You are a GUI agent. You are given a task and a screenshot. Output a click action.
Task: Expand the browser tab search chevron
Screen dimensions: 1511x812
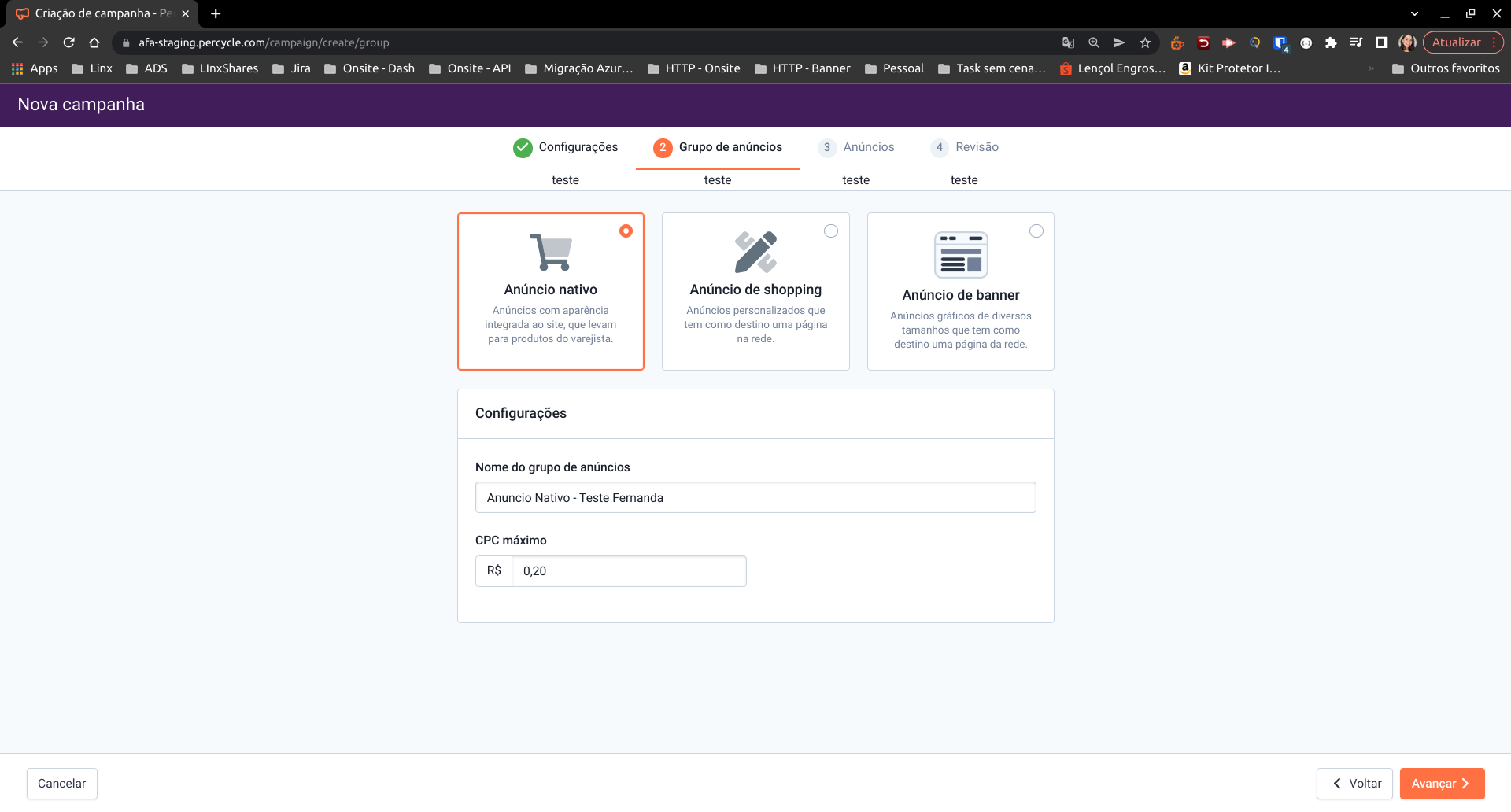pos(1414,13)
